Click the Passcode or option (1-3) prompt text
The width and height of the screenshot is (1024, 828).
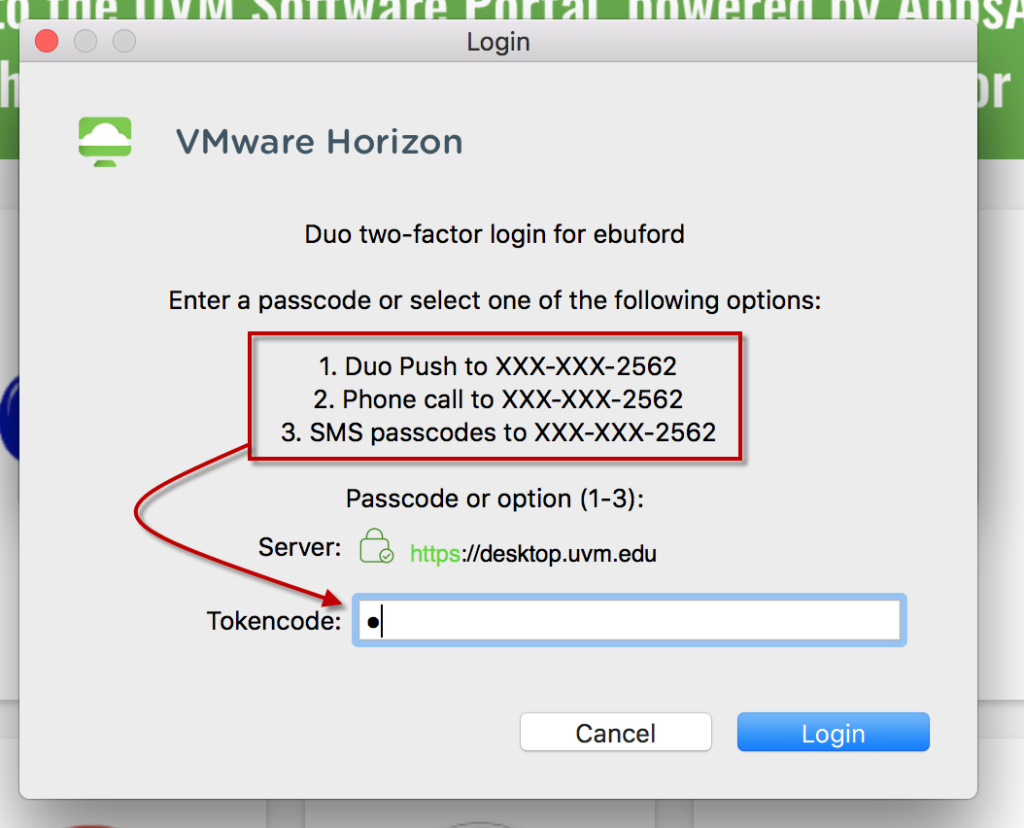coord(497,498)
